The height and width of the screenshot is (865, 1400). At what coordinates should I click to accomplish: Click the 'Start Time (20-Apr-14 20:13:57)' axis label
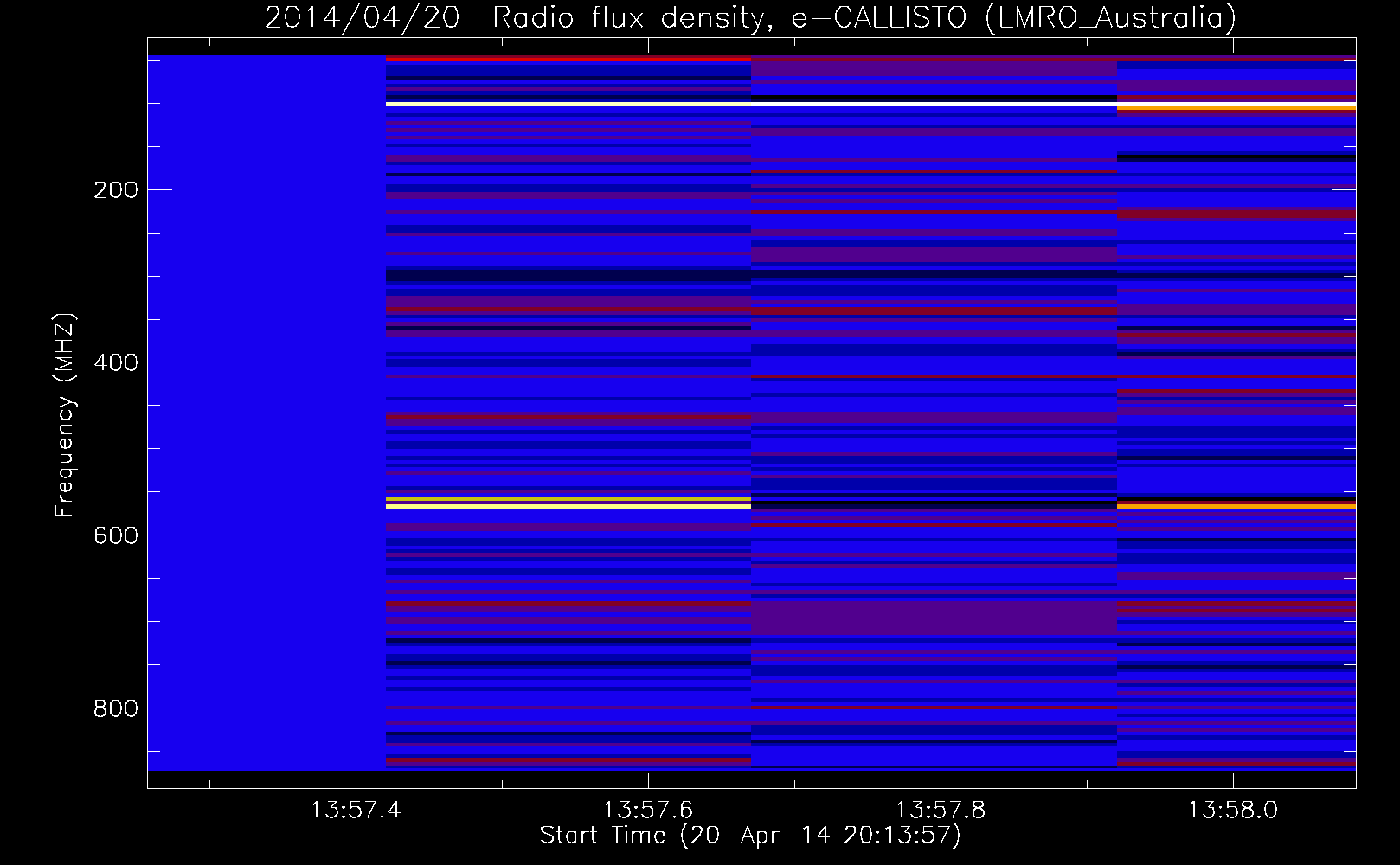(750, 836)
